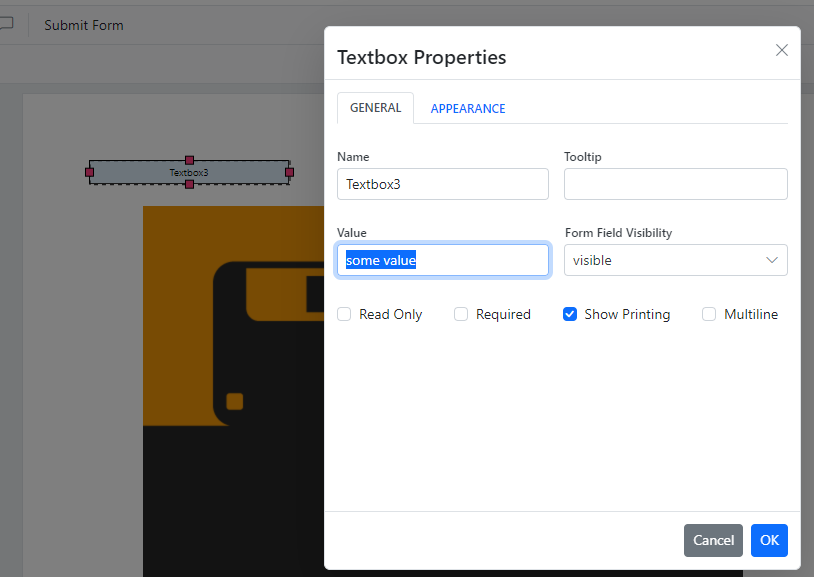Uncheck the Show Printing checkbox
The width and height of the screenshot is (814, 577).
tap(570, 314)
